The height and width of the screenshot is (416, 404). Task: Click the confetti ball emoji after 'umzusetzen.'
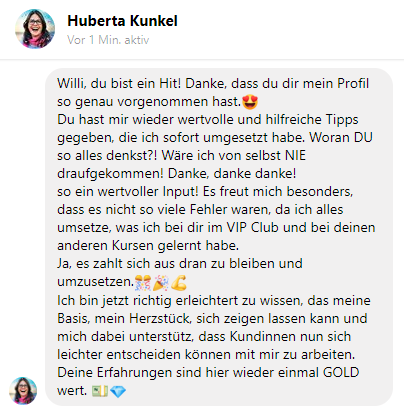[x=143, y=282]
